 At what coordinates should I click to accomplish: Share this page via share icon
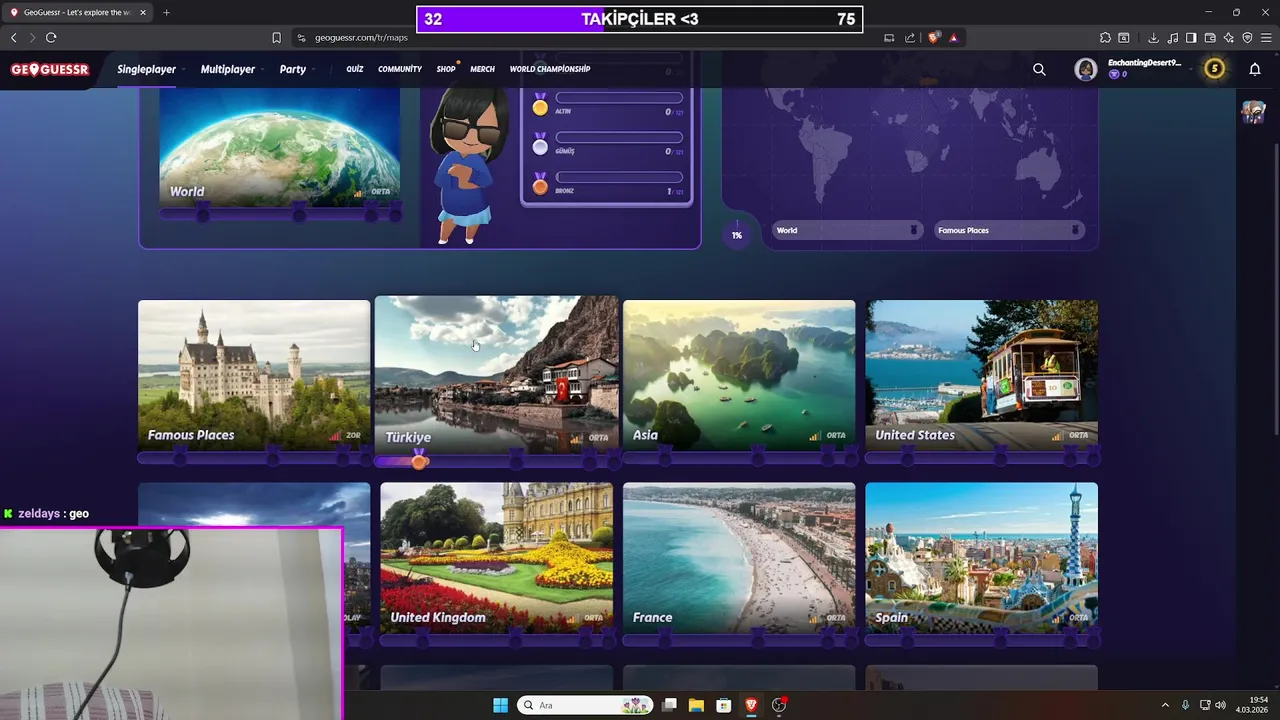(x=910, y=38)
